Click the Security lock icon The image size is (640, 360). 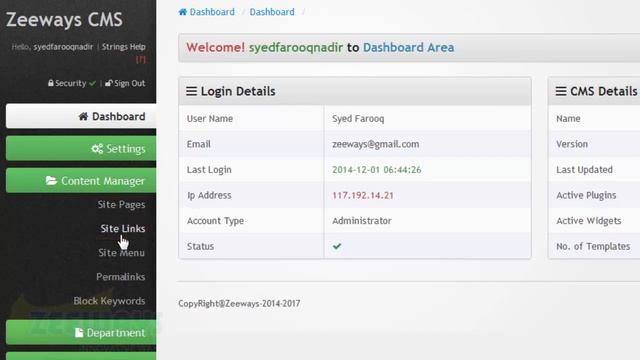(51, 83)
